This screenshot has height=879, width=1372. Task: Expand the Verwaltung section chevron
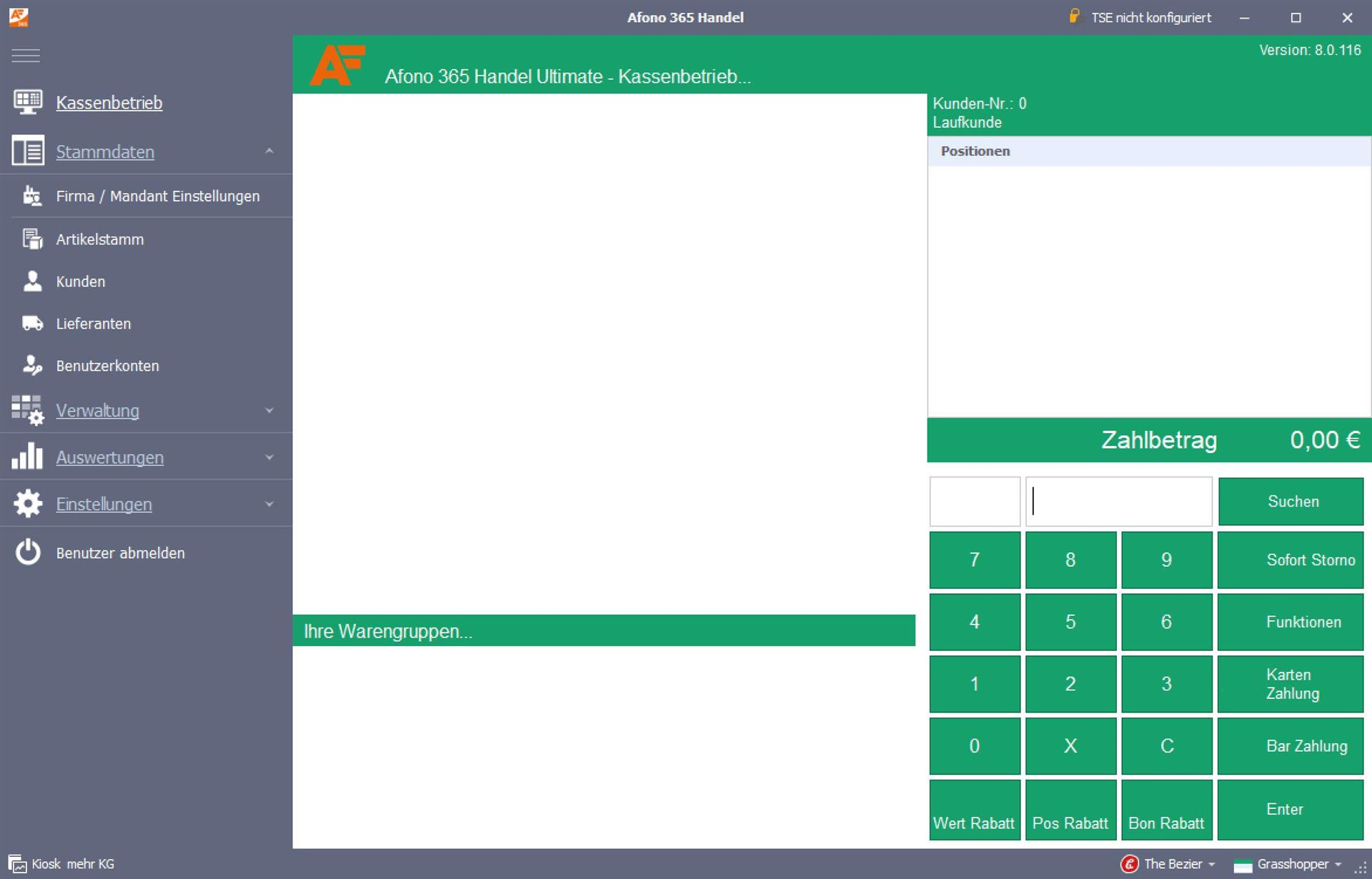[x=269, y=410]
